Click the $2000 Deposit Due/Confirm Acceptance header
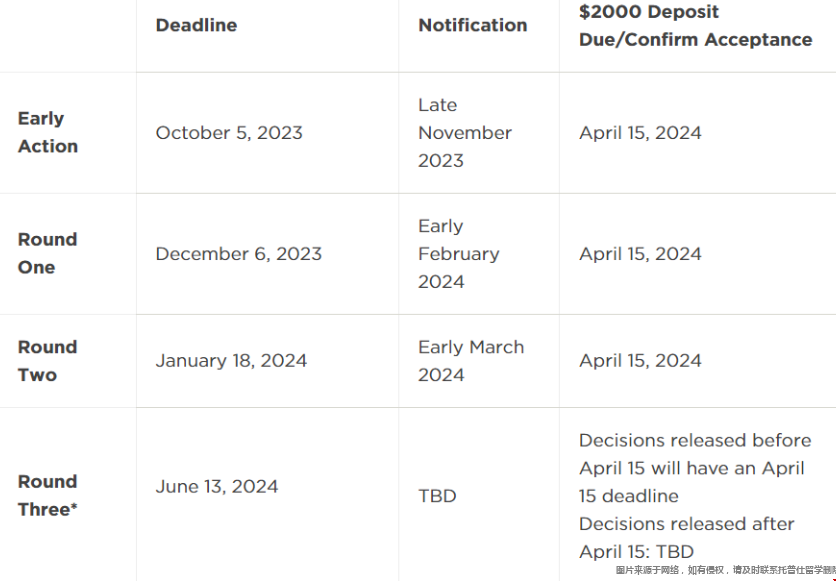Viewport: 836px width, 581px height. [695, 26]
